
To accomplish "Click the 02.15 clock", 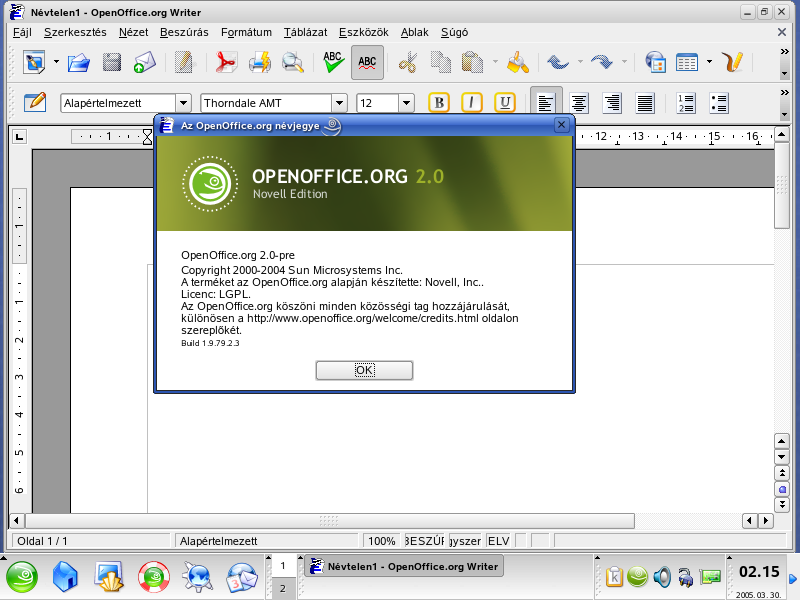I will click(759, 571).
